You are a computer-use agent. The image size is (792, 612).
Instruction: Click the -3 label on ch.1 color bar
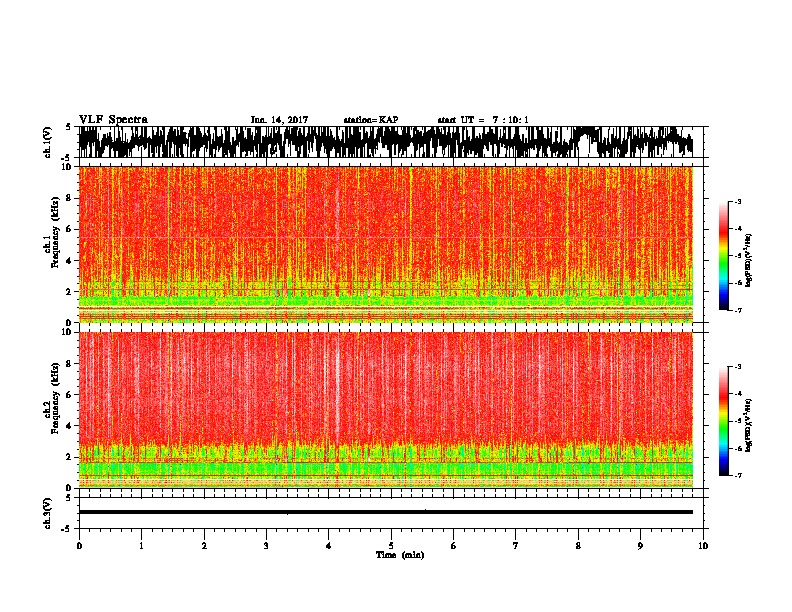coord(738,202)
